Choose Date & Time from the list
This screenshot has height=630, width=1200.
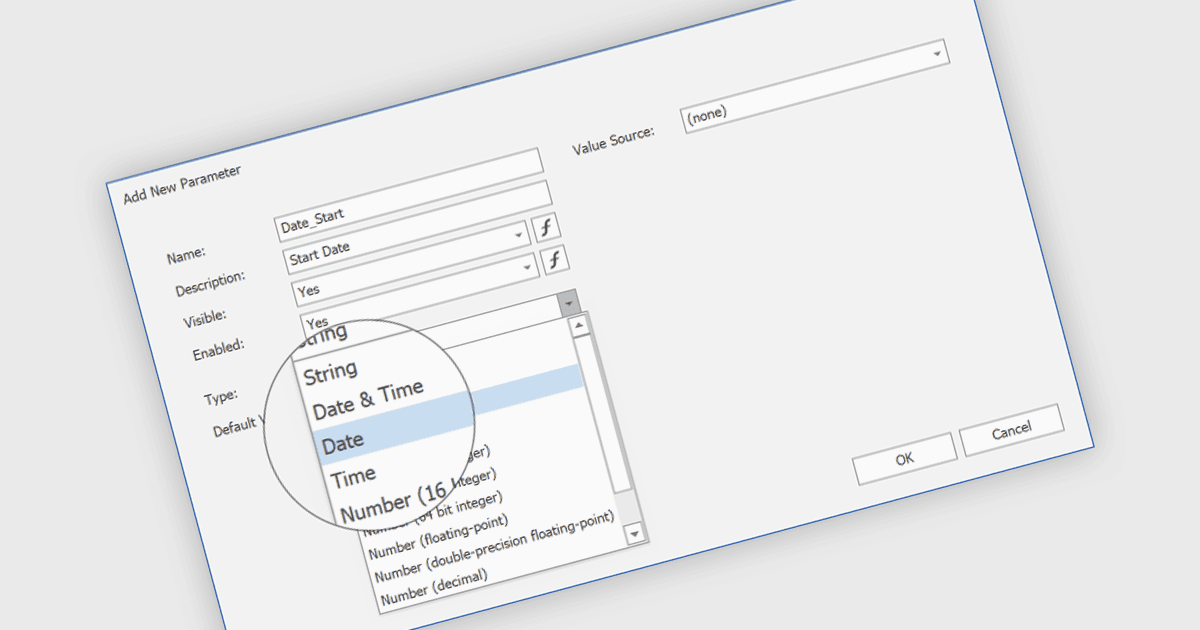click(x=368, y=400)
